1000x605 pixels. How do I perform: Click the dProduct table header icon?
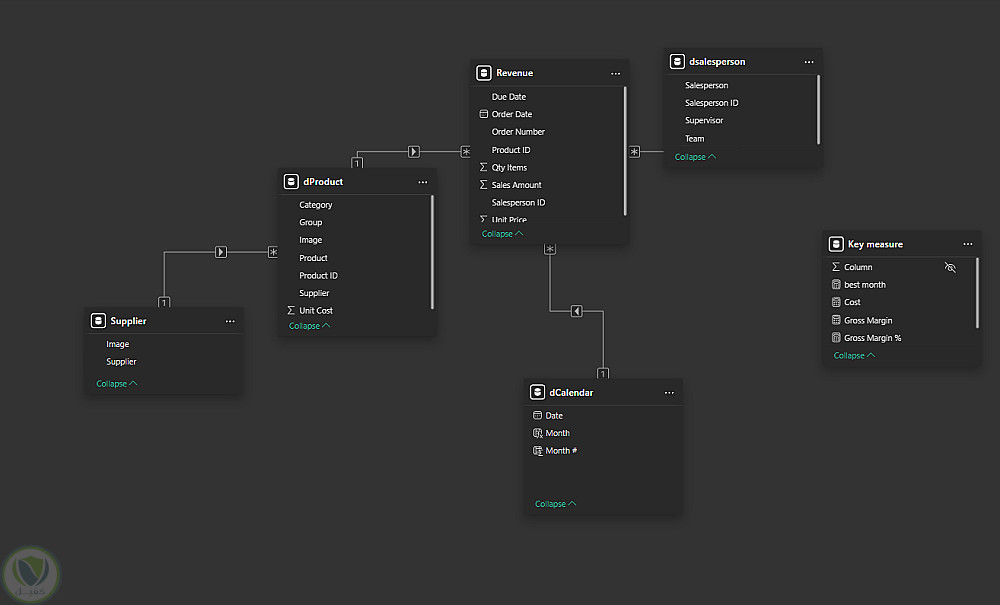291,182
